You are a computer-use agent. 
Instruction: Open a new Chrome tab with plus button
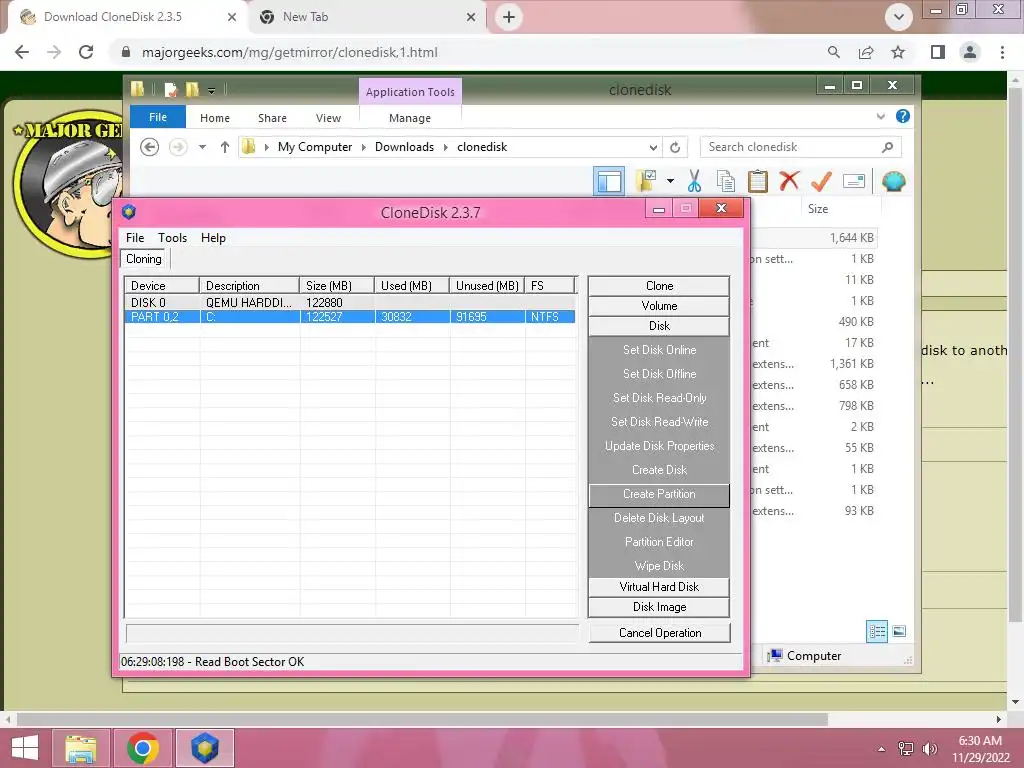pos(509,17)
